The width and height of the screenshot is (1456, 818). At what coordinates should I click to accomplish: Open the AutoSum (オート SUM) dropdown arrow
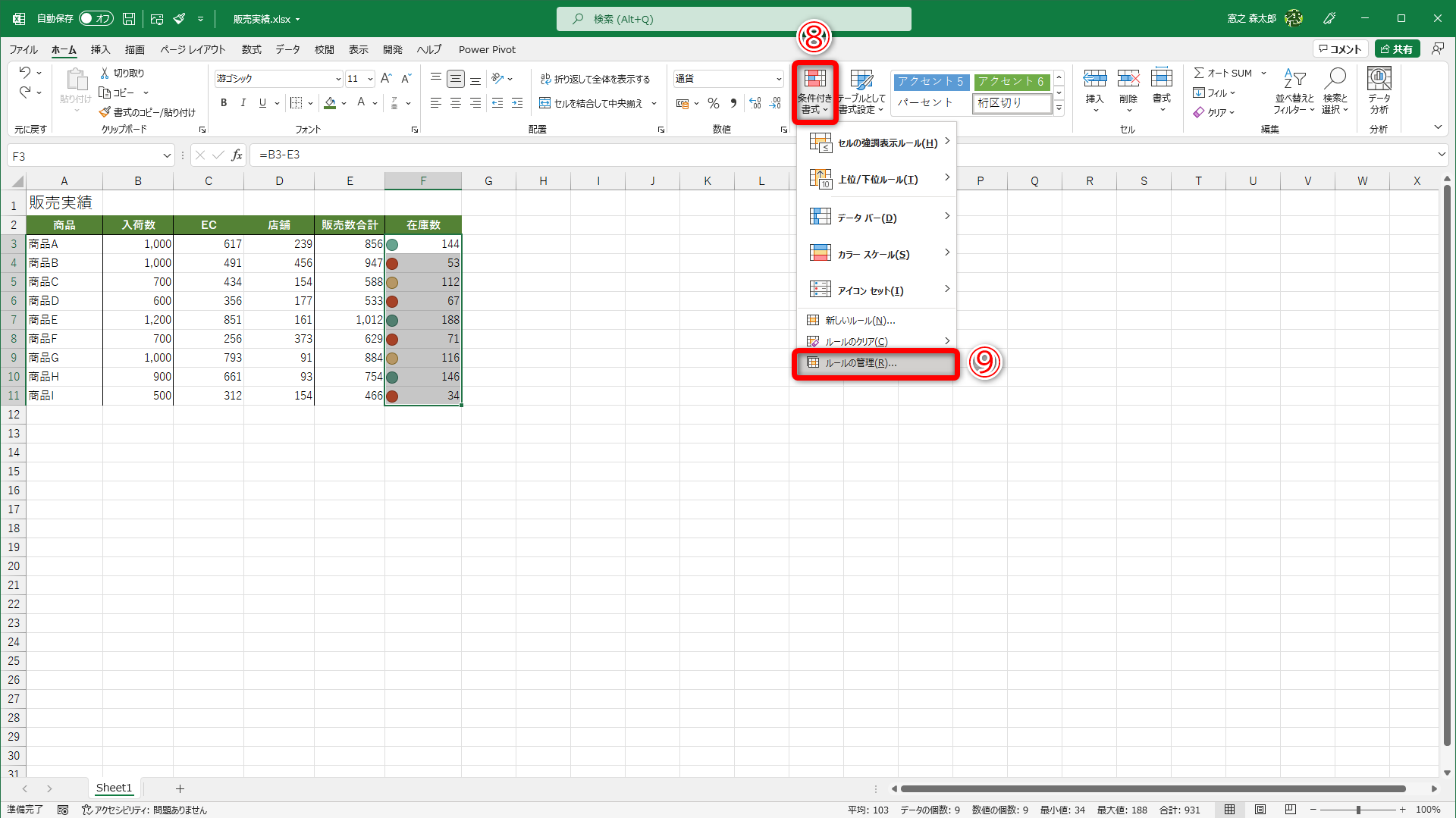pos(1263,74)
